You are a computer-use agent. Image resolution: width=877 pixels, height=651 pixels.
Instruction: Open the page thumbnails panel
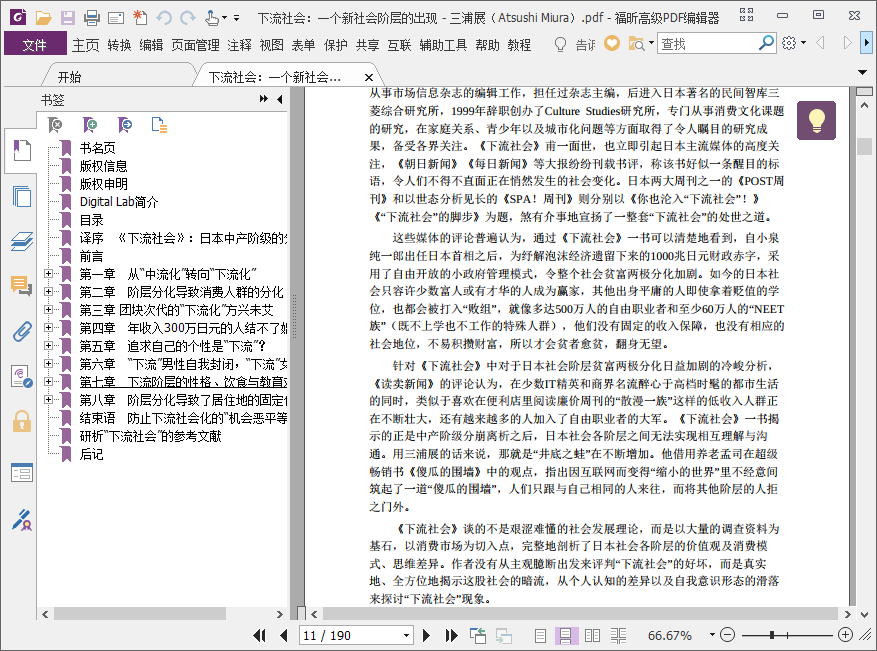[x=21, y=196]
